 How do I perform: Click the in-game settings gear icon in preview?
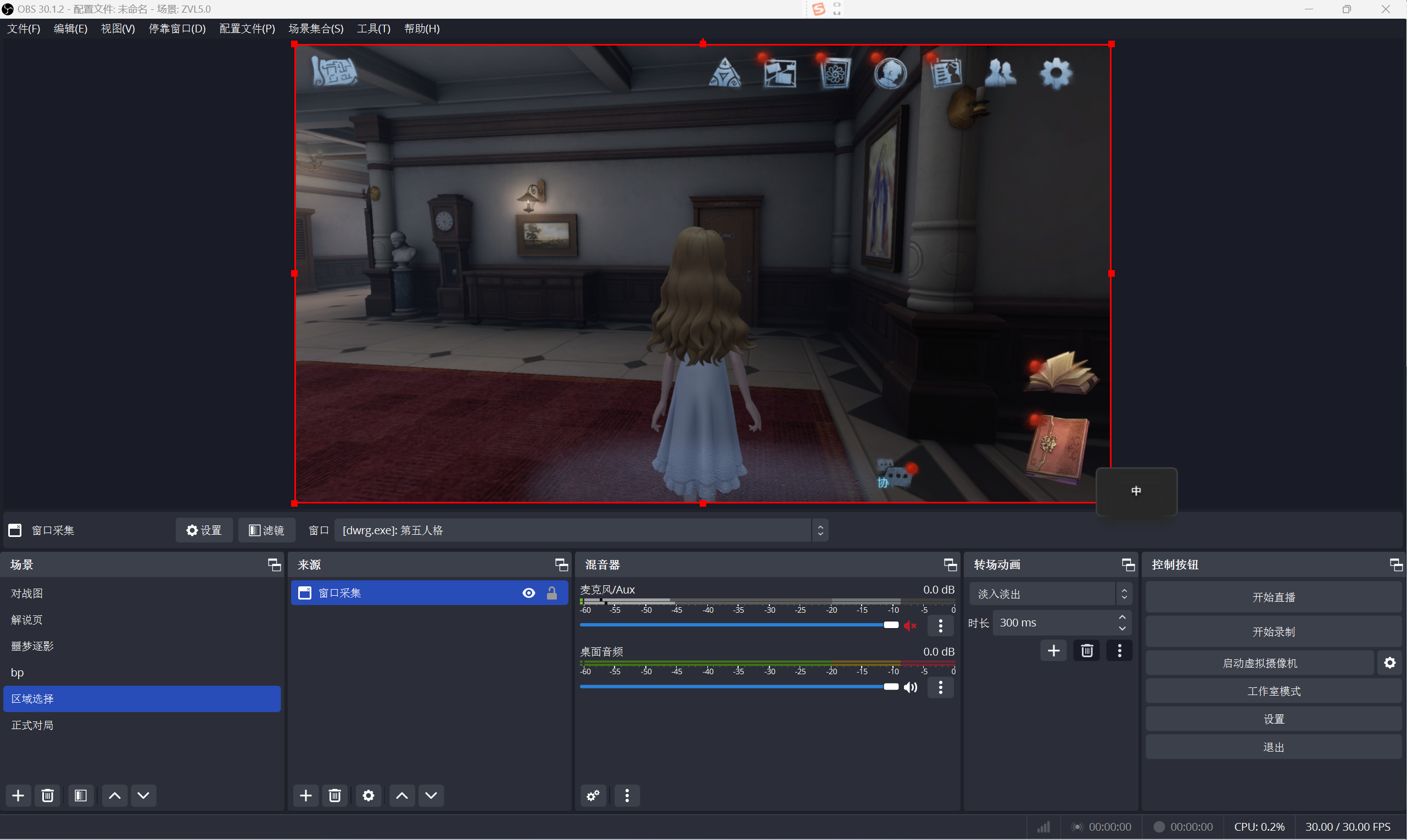(1056, 73)
